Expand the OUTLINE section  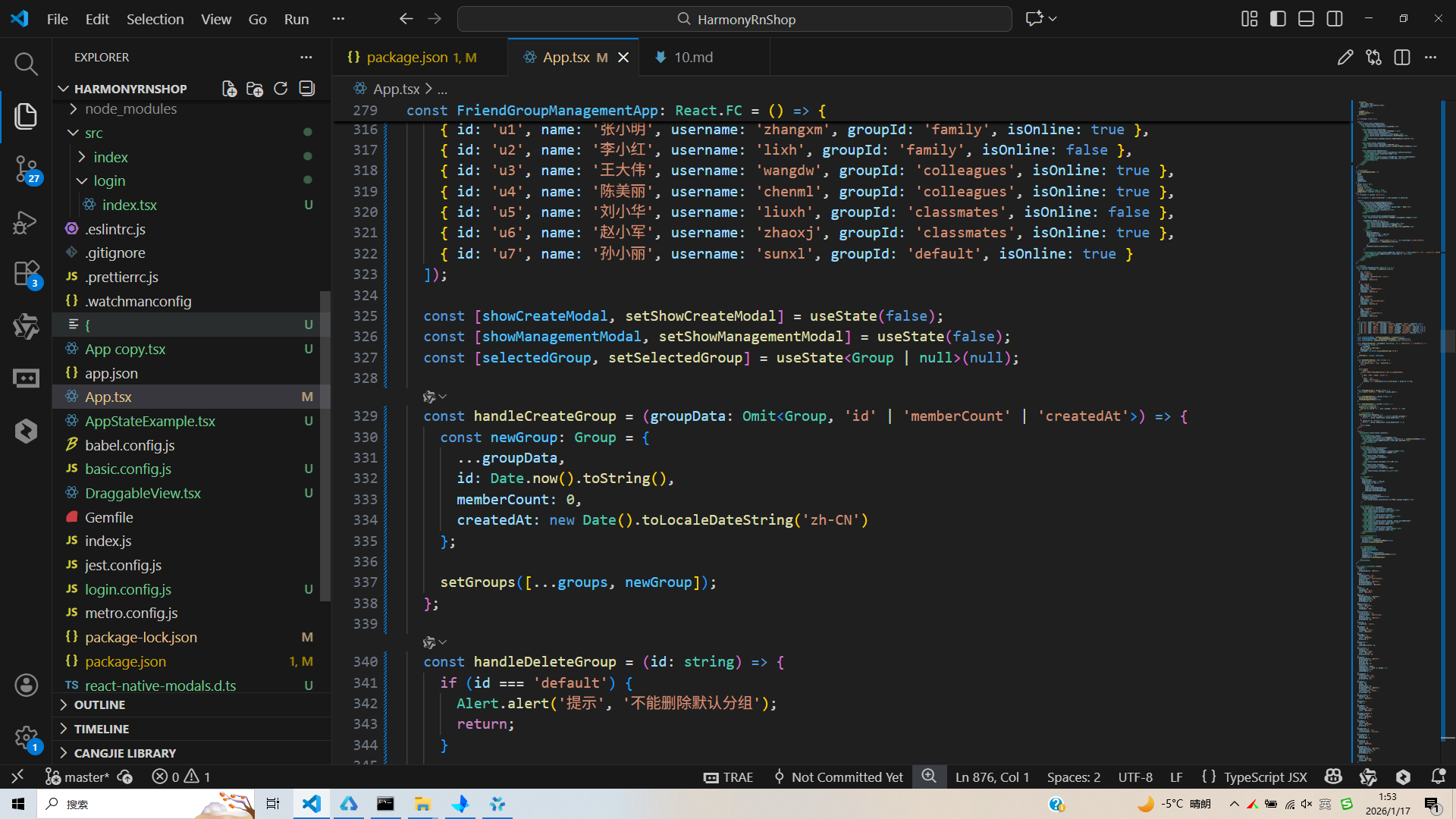(x=99, y=704)
